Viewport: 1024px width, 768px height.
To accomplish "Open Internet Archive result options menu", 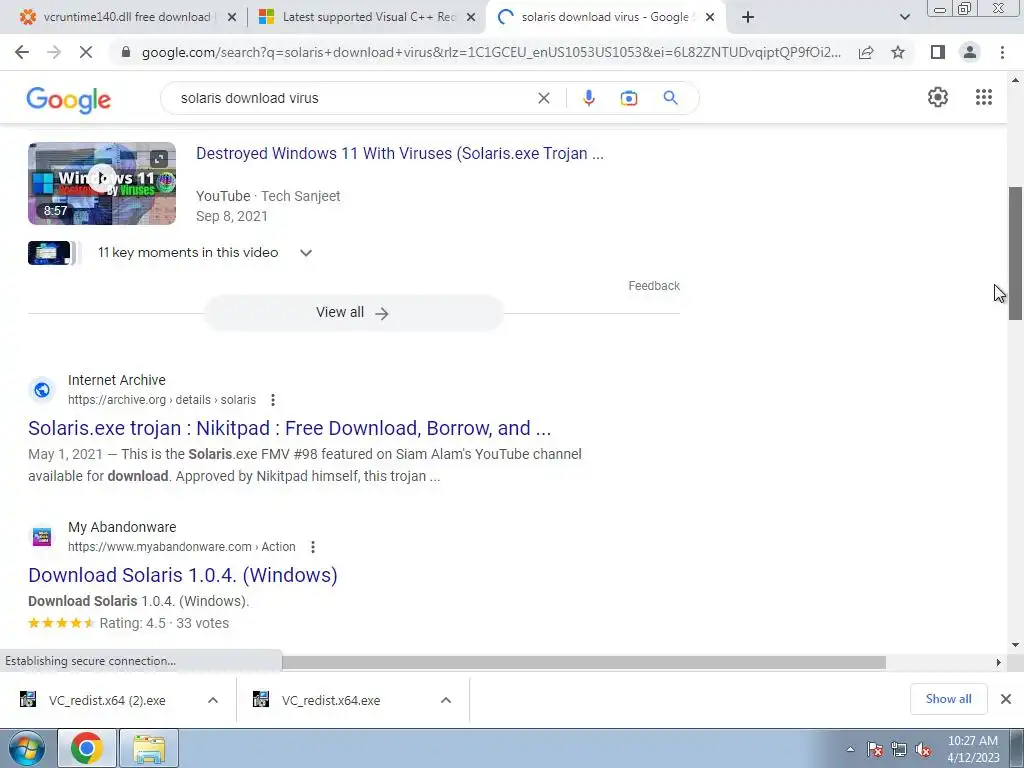I will [x=273, y=400].
